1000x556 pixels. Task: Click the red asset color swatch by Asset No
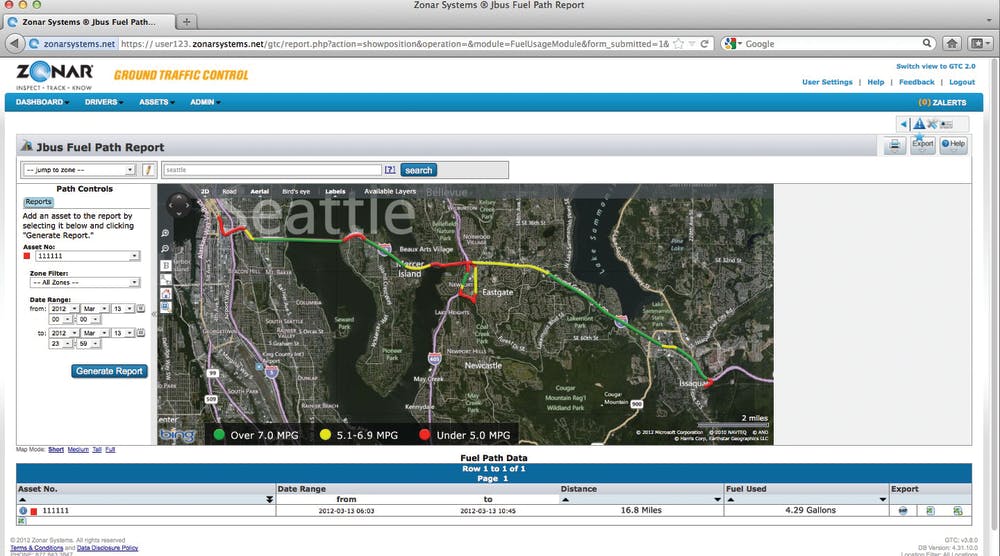pos(27,256)
